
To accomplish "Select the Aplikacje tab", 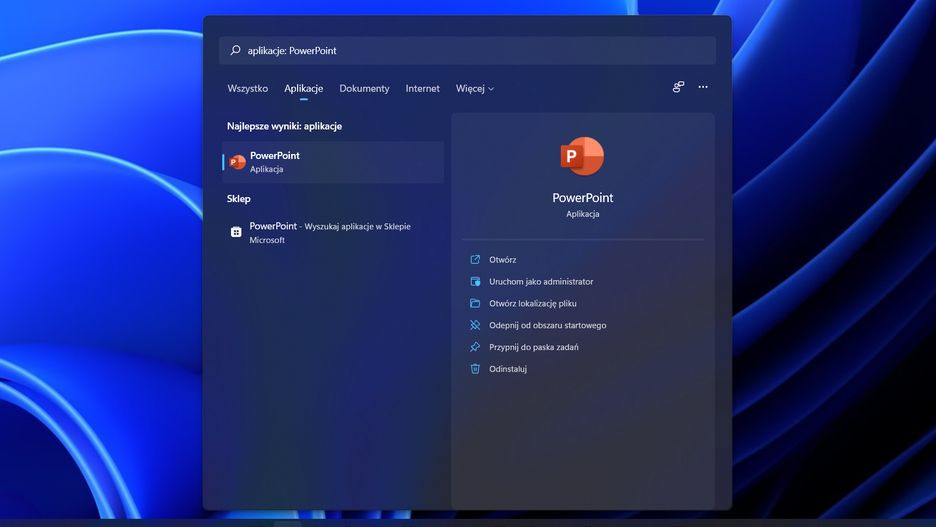I will [x=303, y=88].
